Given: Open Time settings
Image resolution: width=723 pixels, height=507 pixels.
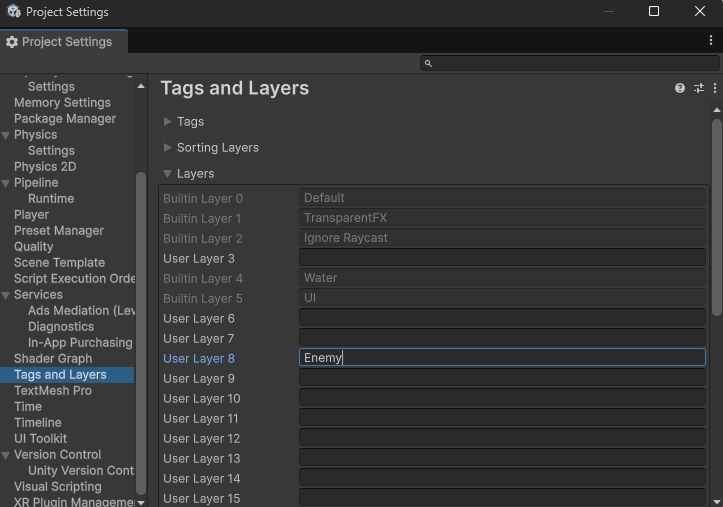Looking at the screenshot, I should tap(28, 407).
